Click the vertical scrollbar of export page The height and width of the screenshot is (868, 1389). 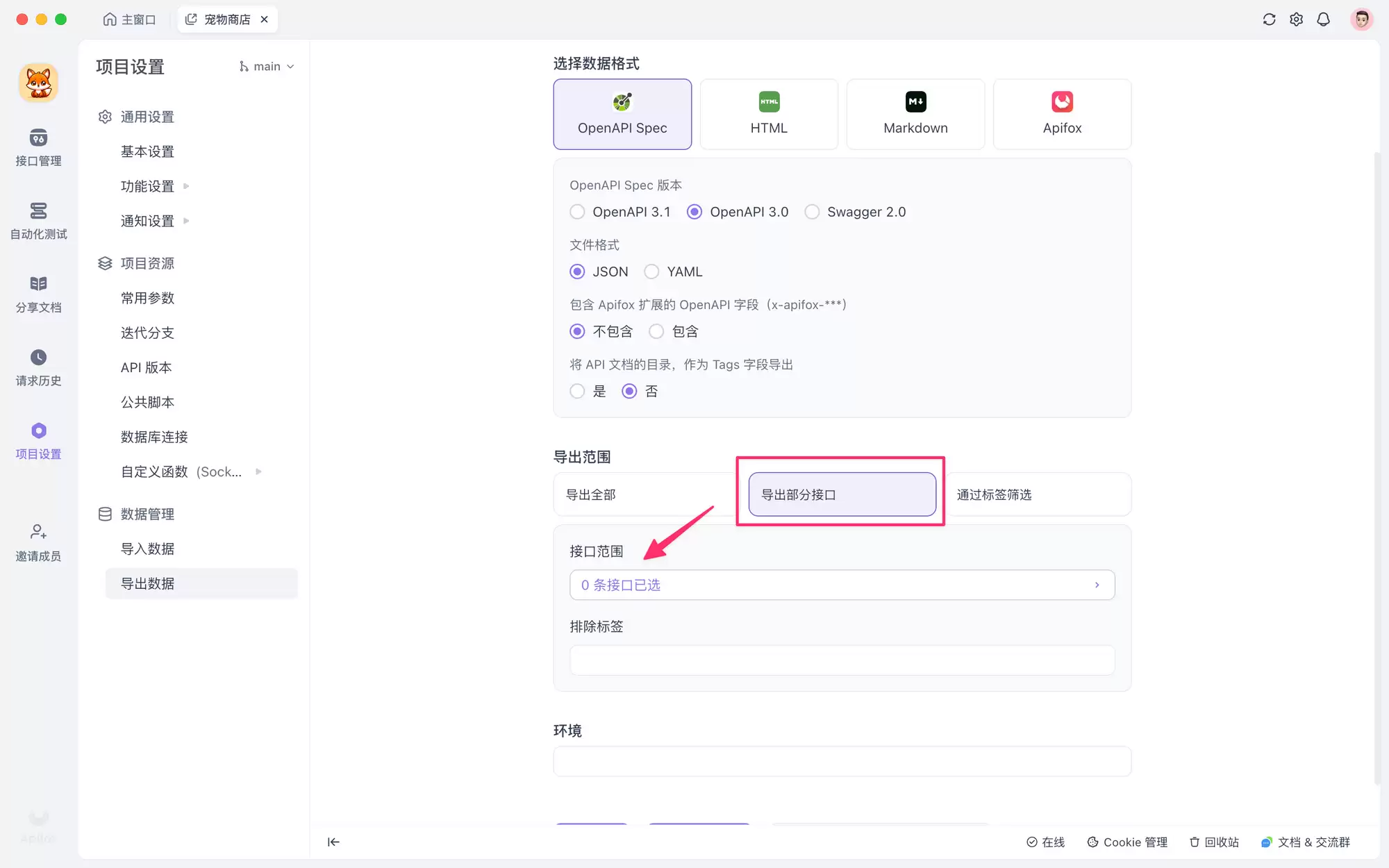[x=1377, y=469]
